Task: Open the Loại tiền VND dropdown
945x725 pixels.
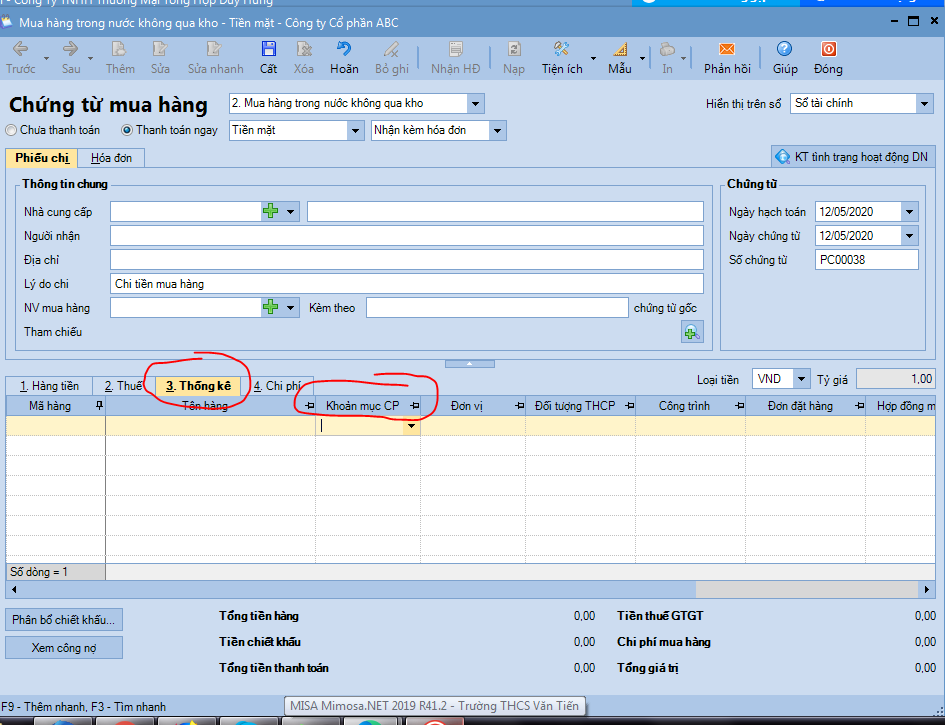Action: (801, 379)
